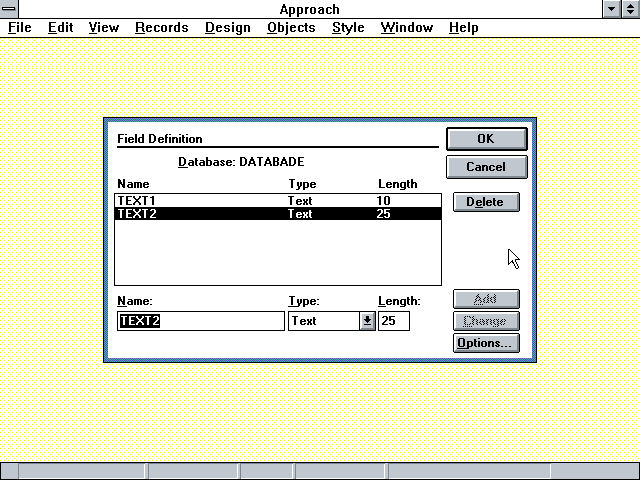Open the Edit menu
640x480 pixels.
pos(60,27)
